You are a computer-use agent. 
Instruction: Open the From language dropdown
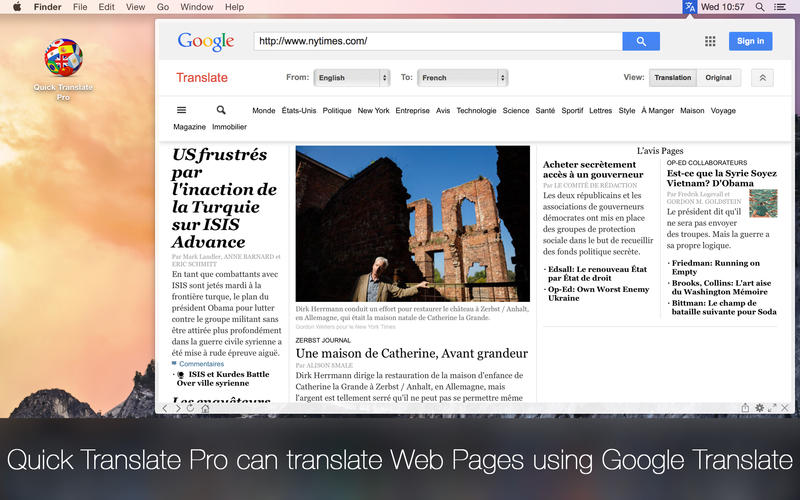[x=351, y=77]
